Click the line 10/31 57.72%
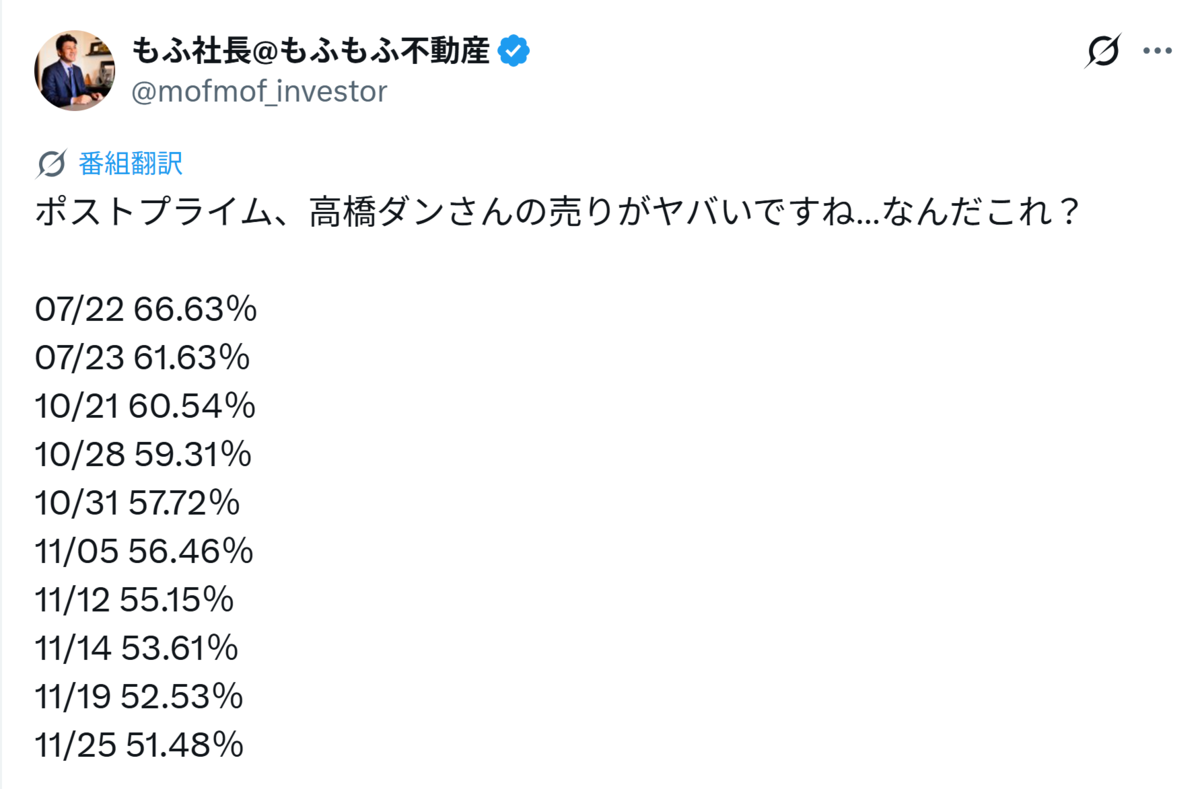The image size is (1200, 789). (x=138, y=503)
